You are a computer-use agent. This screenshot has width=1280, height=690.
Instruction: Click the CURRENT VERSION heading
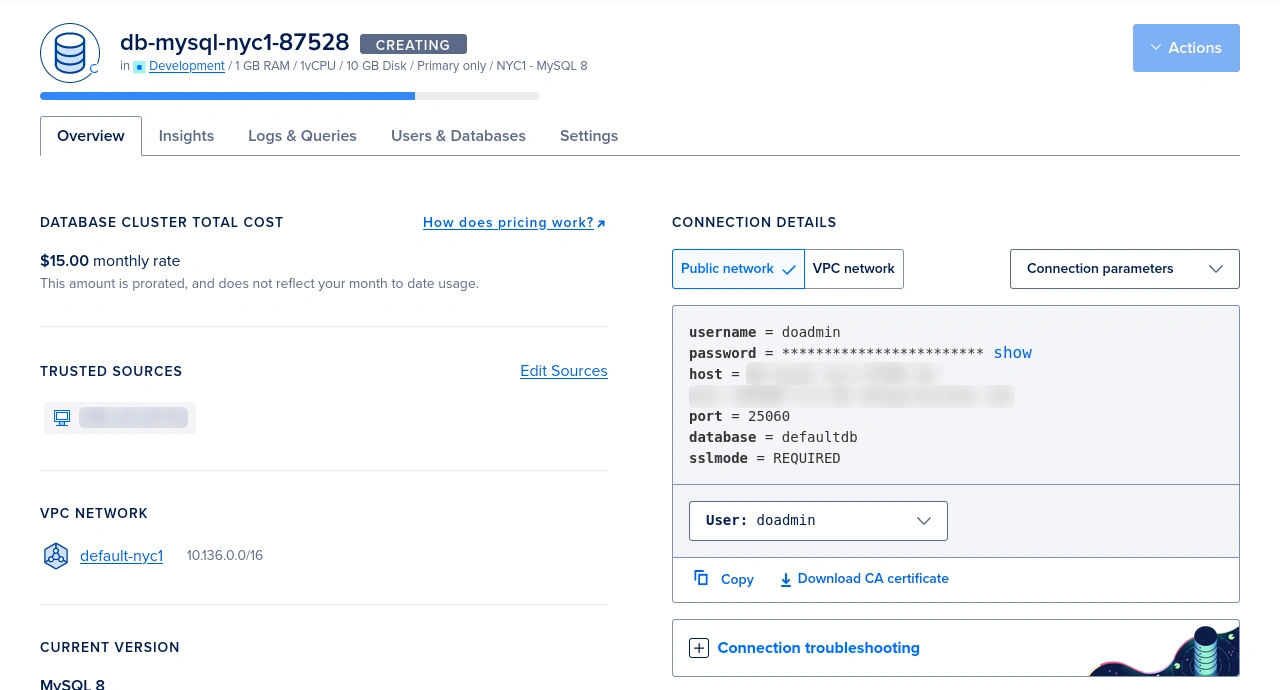pos(110,648)
